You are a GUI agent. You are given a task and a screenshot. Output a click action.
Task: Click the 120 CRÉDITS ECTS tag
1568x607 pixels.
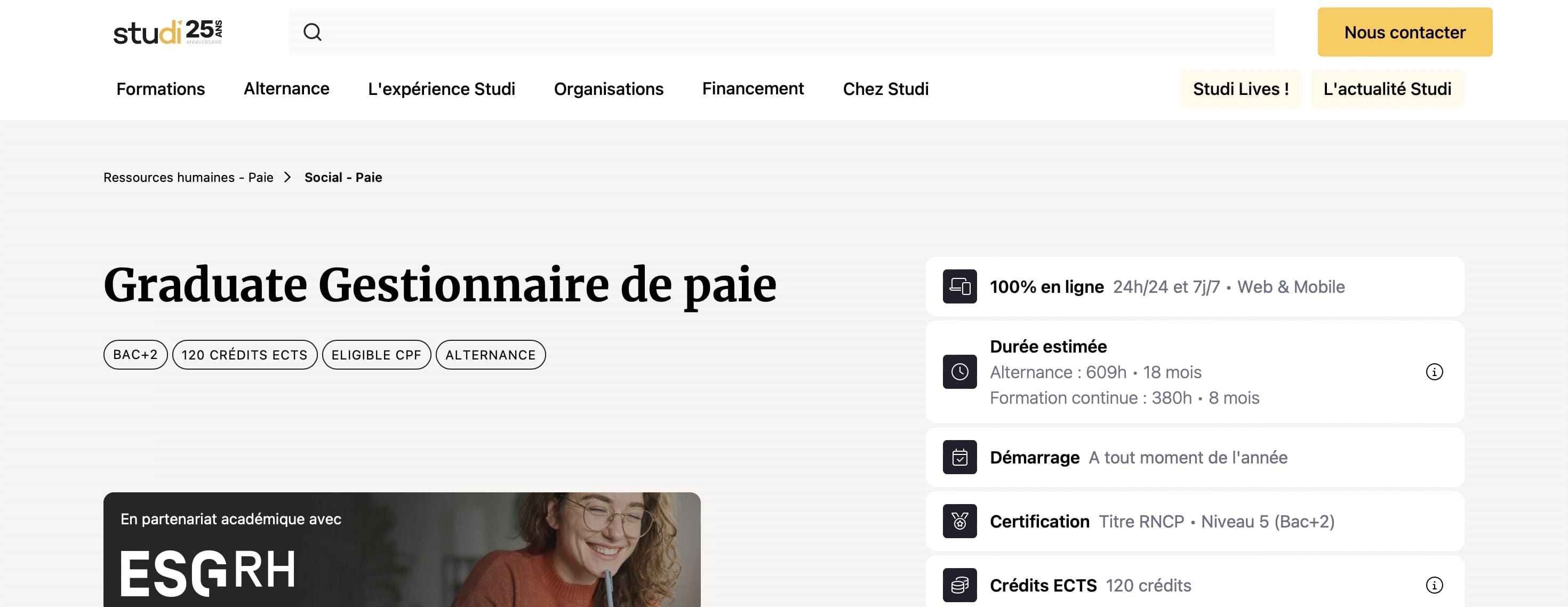(245, 355)
